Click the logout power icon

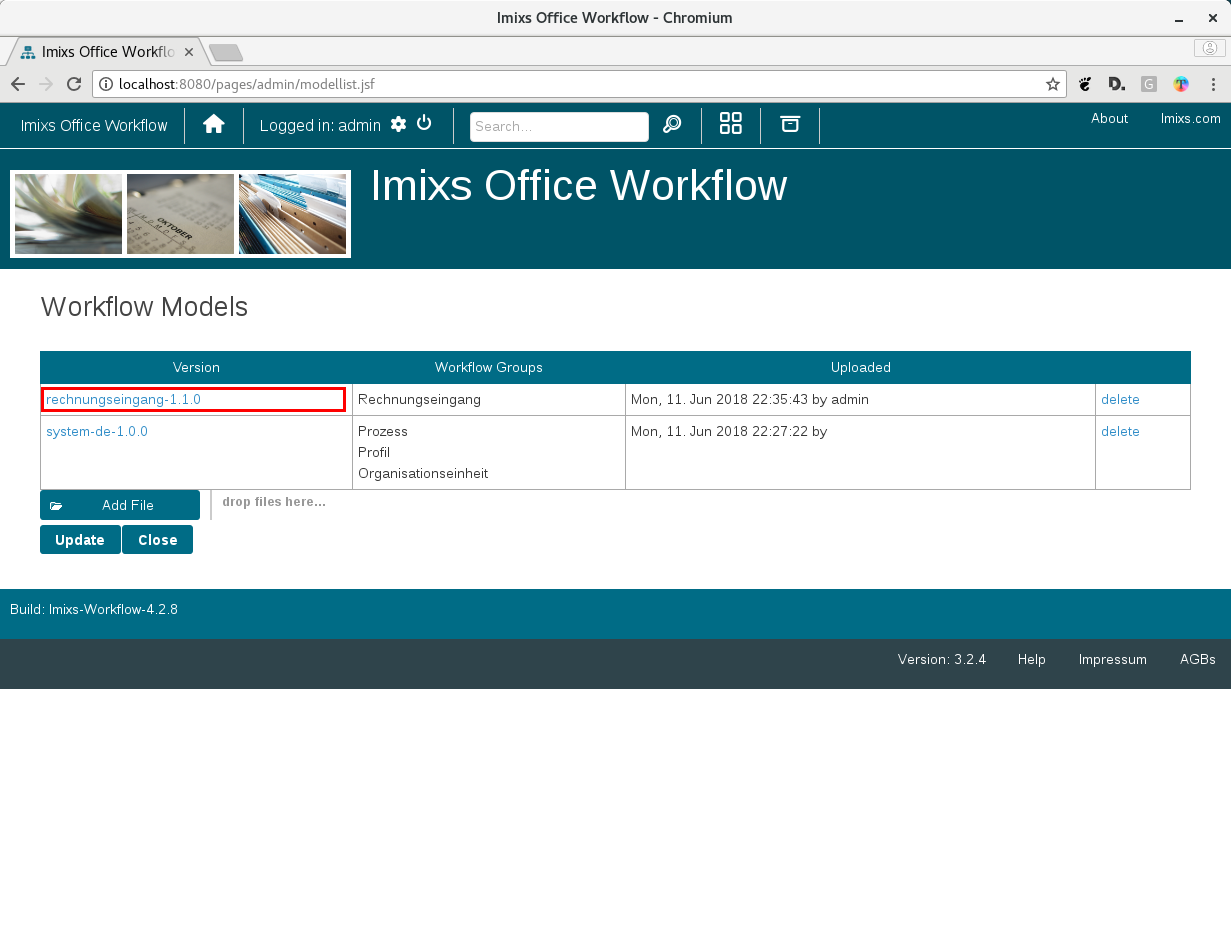[424, 123]
